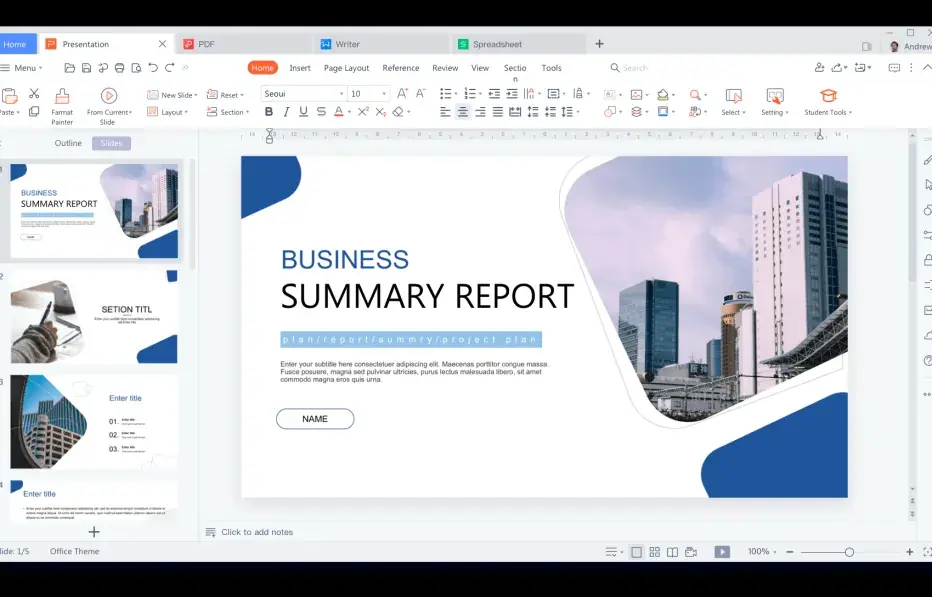
Task: Click the NAME rounded button on the slide
Action: coord(315,419)
